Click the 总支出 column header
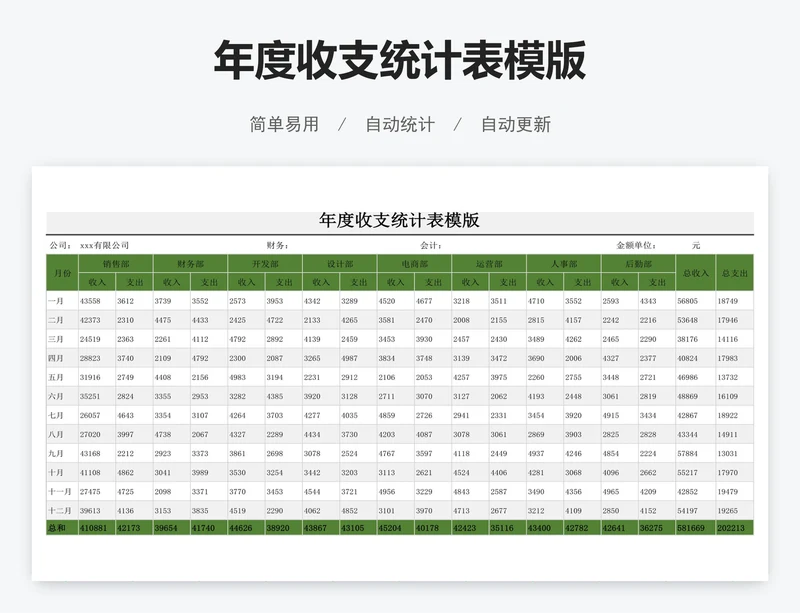Viewport: 800px width, 613px height. click(735, 273)
